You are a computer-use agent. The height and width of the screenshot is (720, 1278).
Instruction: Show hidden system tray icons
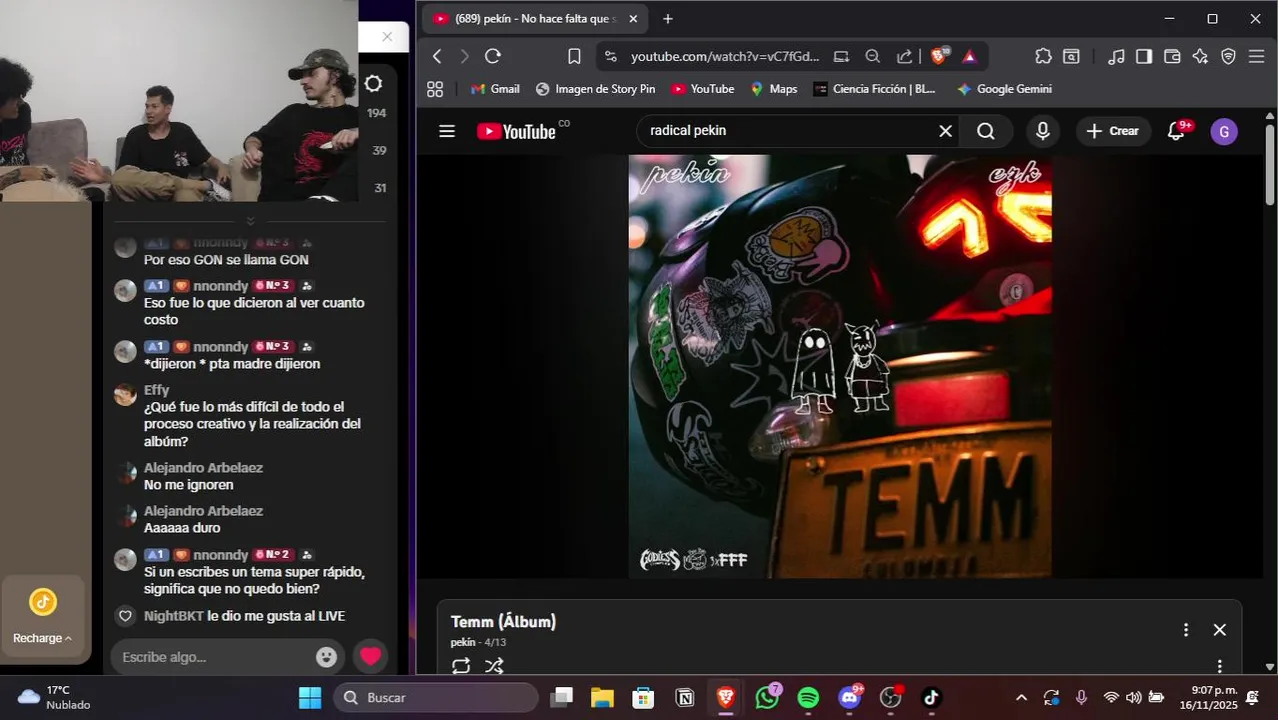coord(1021,697)
